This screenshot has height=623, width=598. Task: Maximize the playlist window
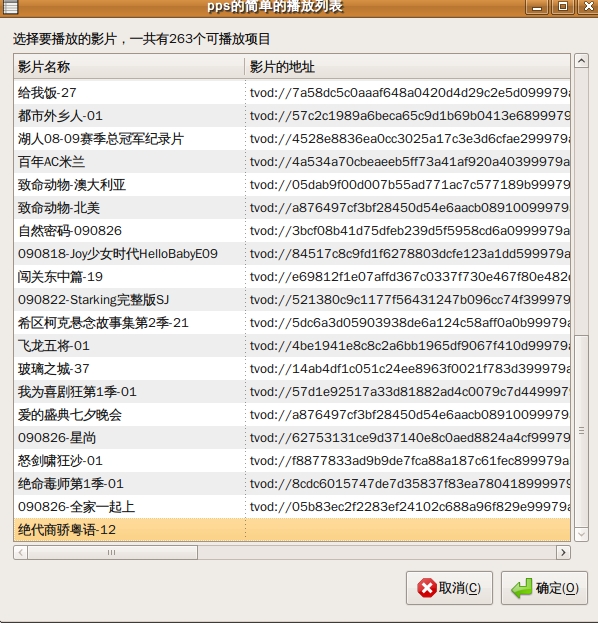tap(563, 7)
